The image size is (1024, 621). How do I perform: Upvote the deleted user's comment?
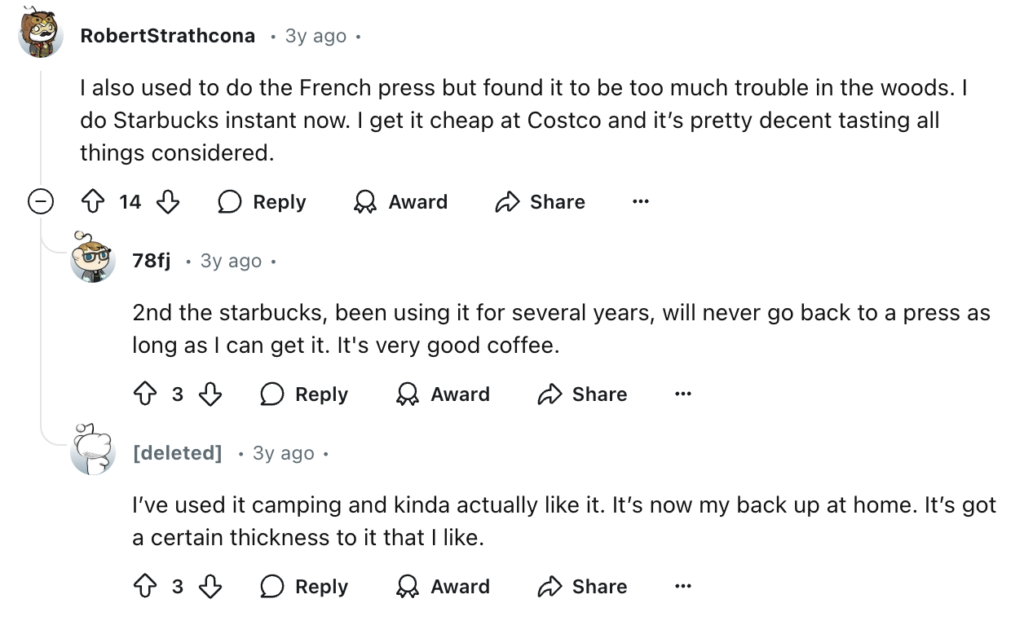click(145, 586)
